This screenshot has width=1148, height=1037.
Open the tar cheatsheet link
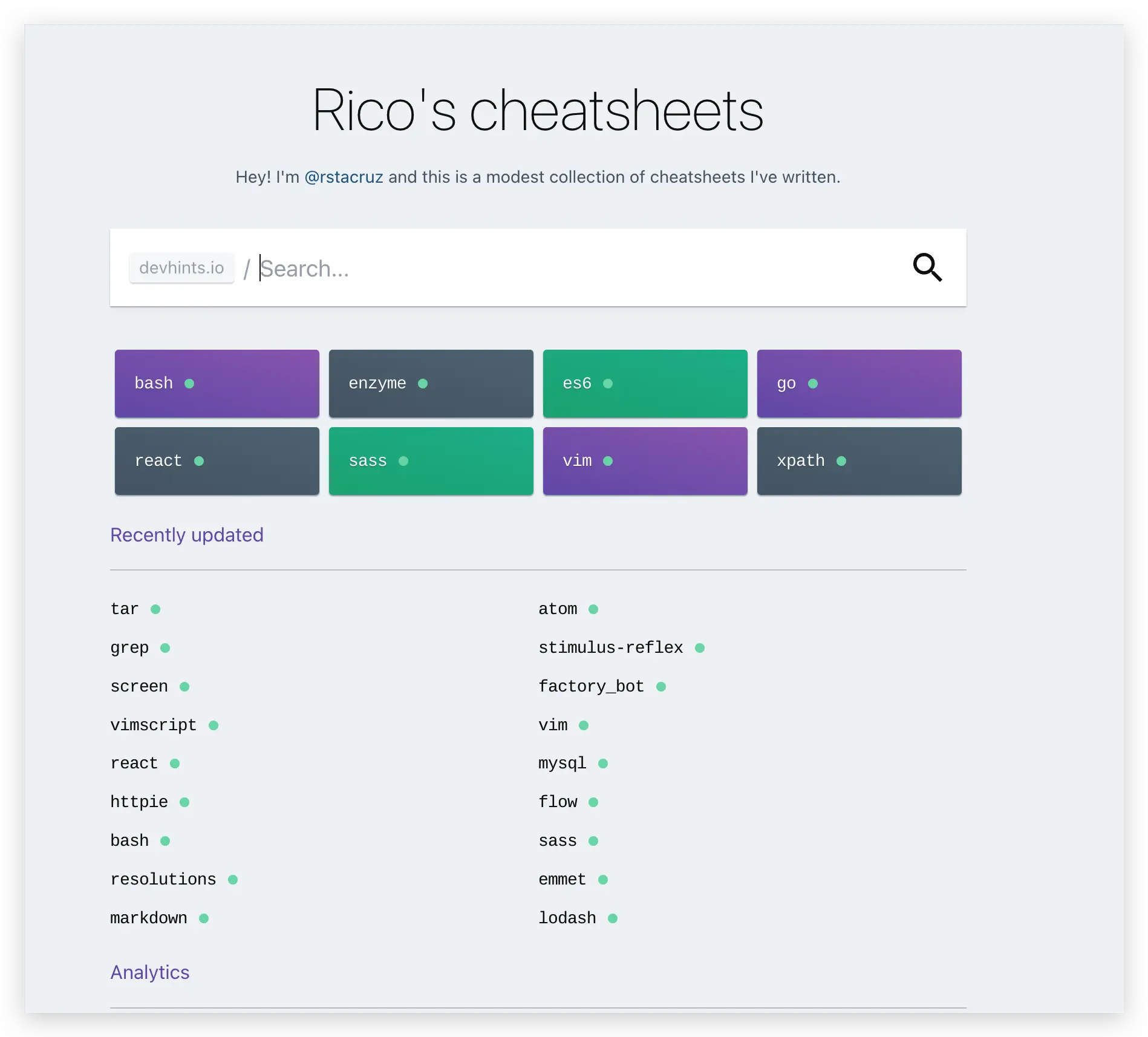click(124, 609)
